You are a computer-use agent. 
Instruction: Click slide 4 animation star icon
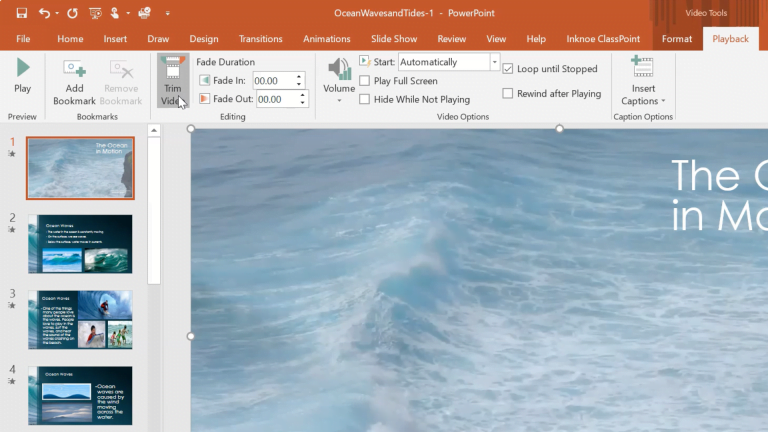point(12,382)
